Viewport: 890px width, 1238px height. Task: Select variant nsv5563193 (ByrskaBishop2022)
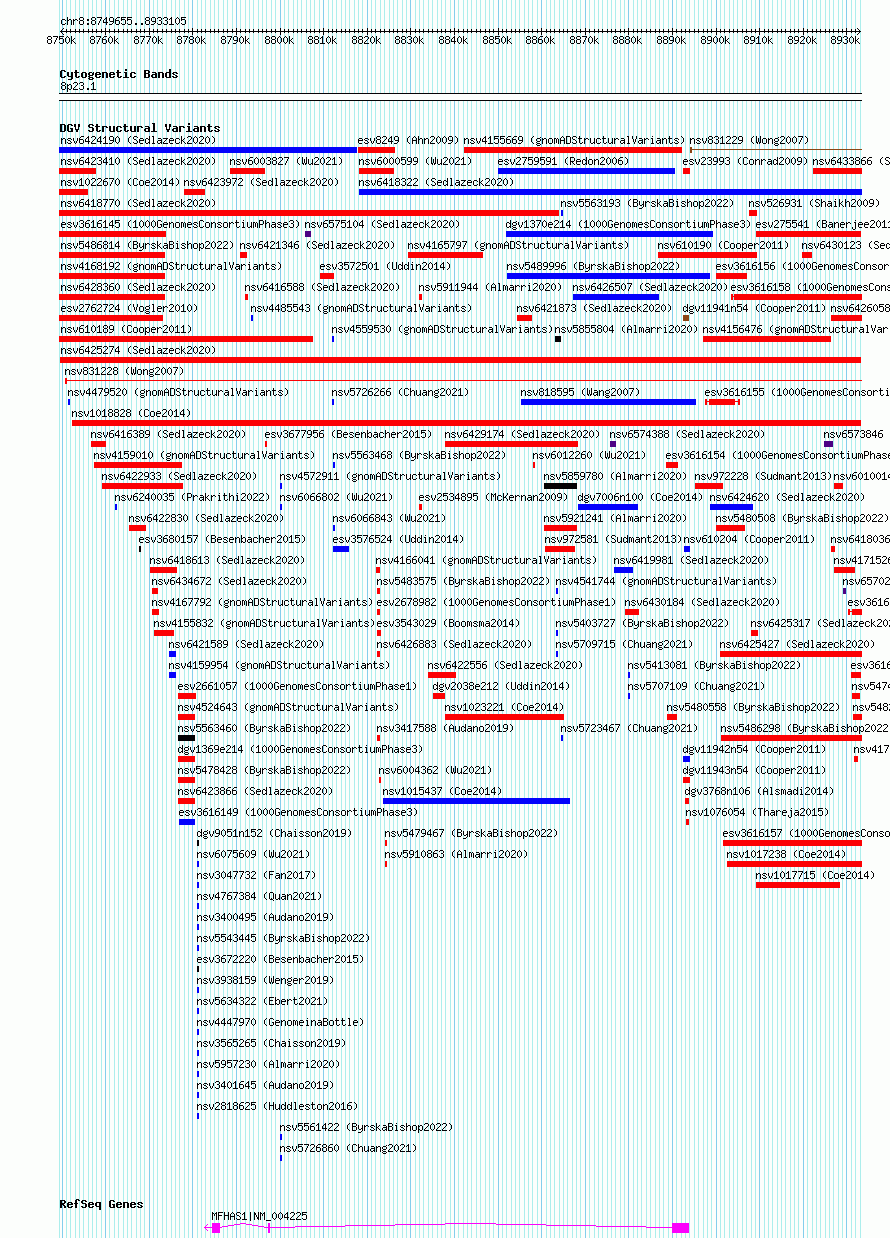646,203
